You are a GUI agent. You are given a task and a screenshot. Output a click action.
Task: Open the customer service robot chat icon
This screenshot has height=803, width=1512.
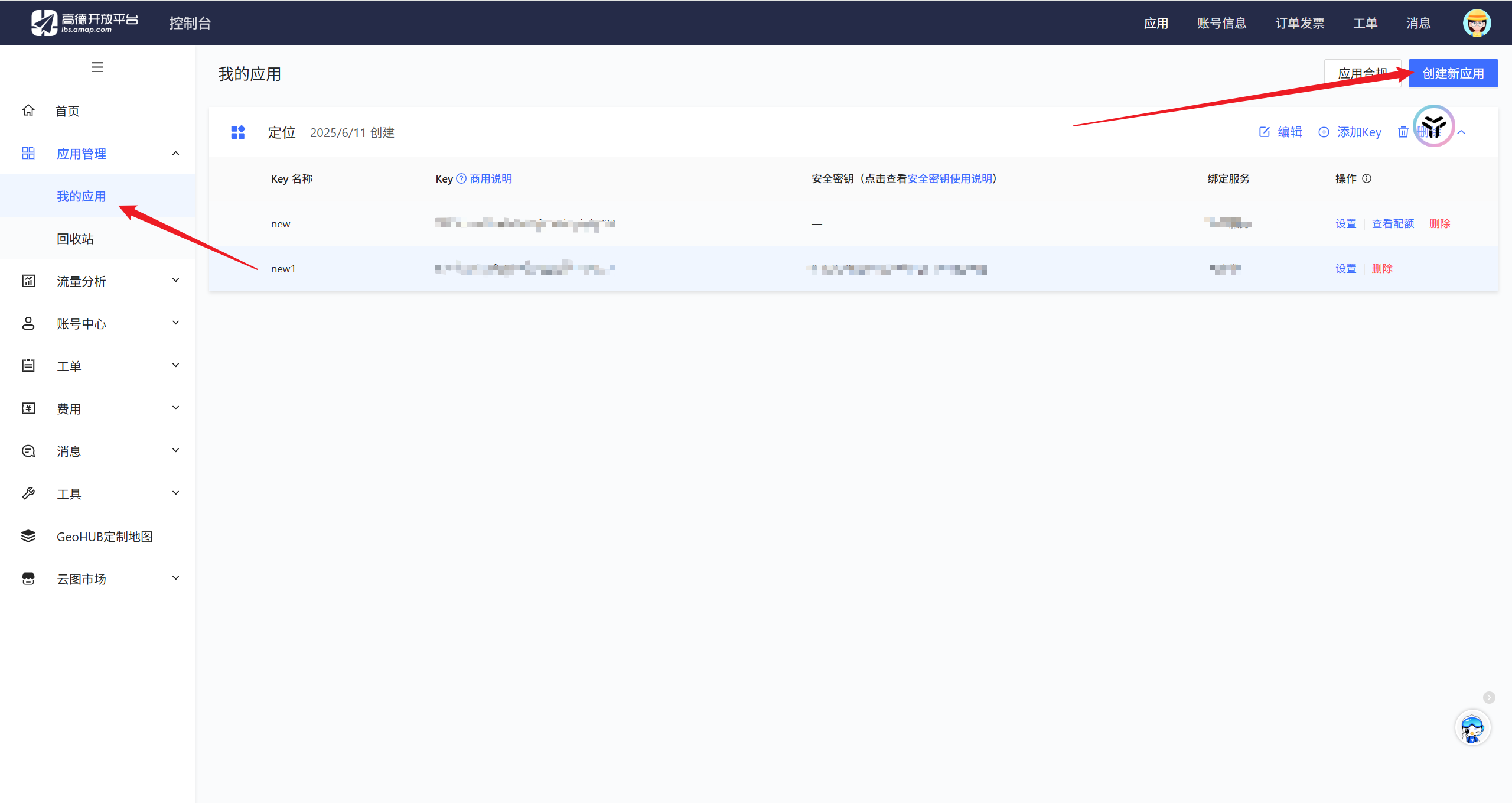point(1472,728)
